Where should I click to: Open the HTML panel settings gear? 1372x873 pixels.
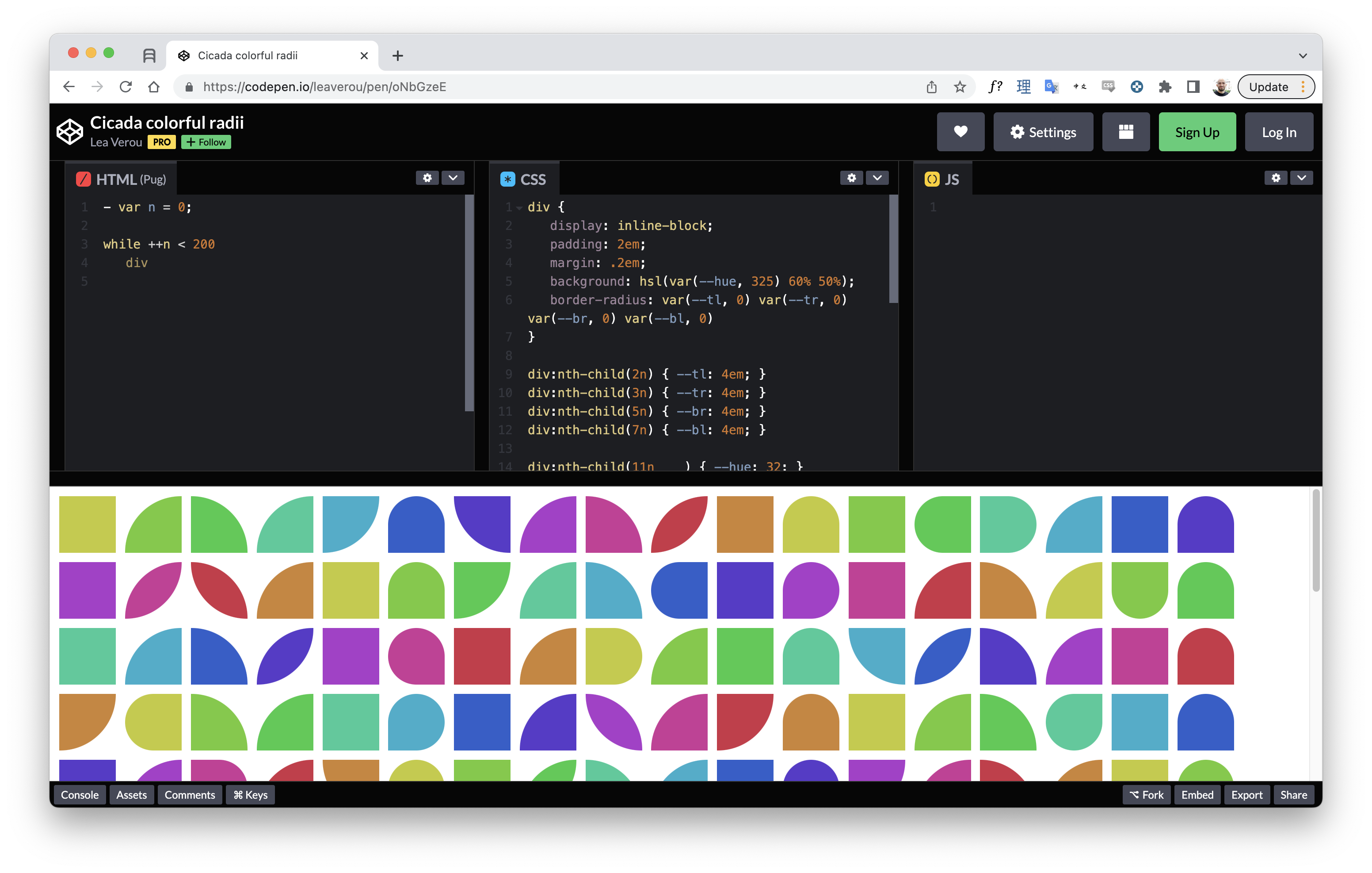click(427, 178)
